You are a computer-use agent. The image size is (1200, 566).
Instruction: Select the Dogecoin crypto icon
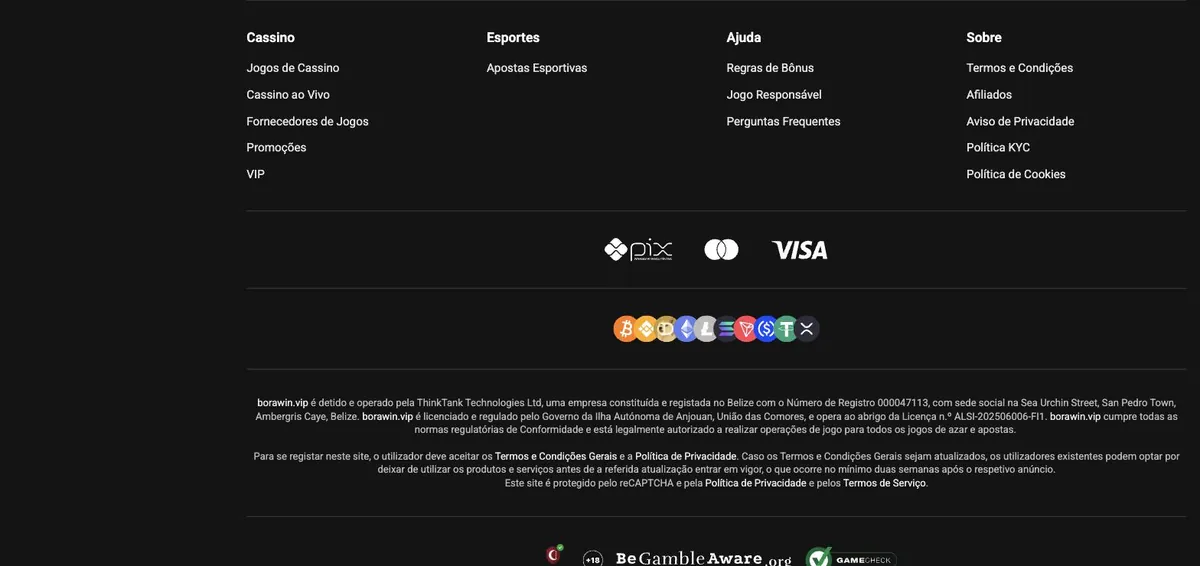coord(666,329)
